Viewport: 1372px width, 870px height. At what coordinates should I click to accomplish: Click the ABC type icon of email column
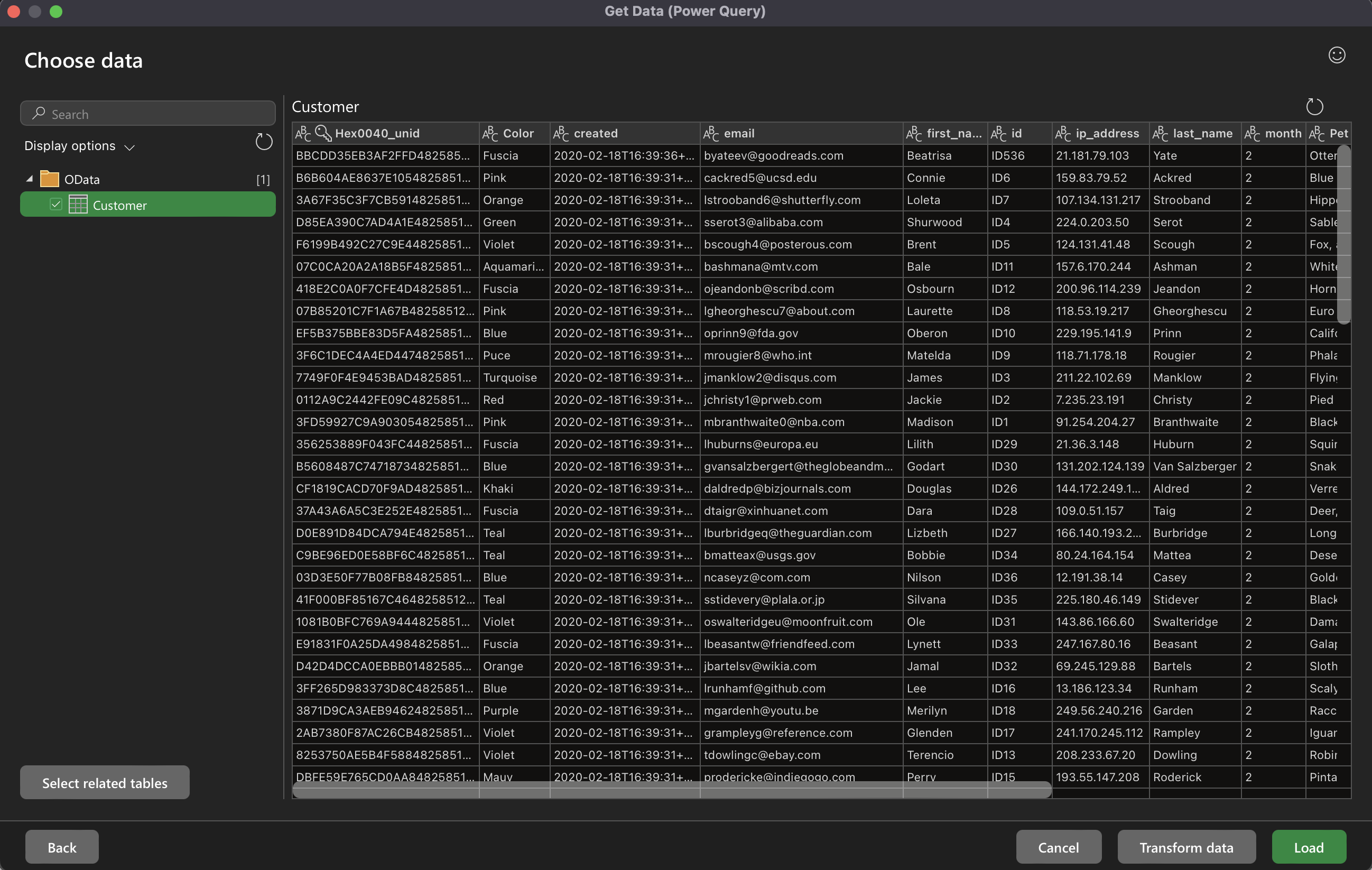pos(711,133)
